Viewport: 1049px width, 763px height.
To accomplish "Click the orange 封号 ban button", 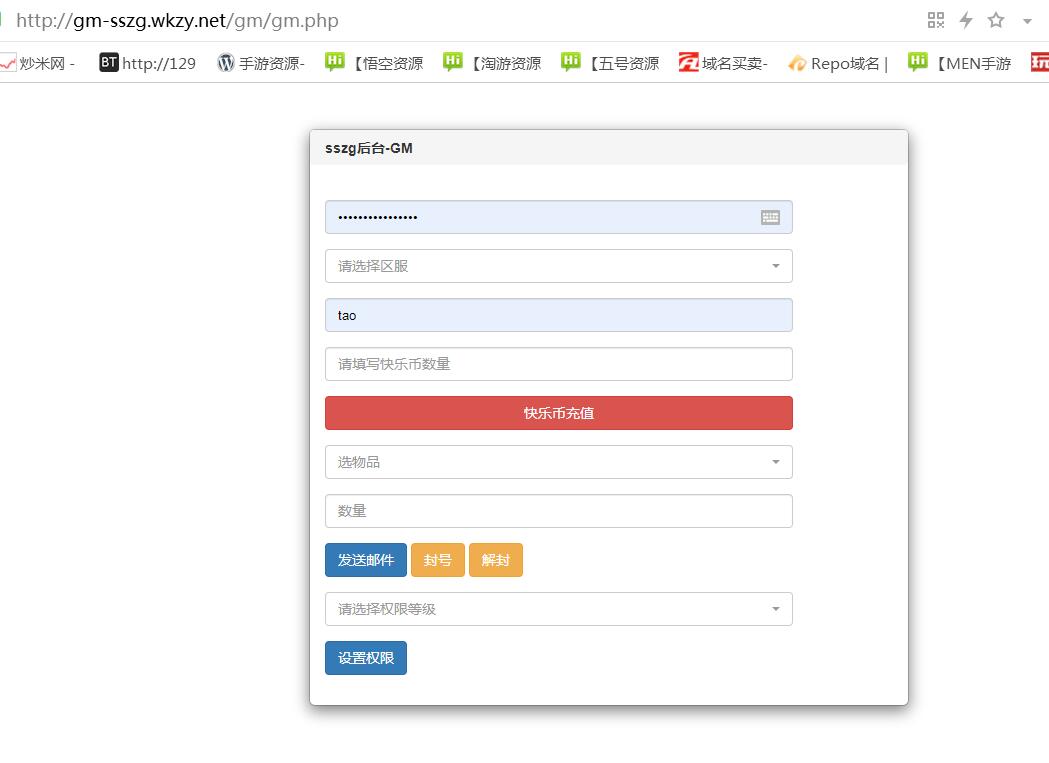I will [x=438, y=560].
